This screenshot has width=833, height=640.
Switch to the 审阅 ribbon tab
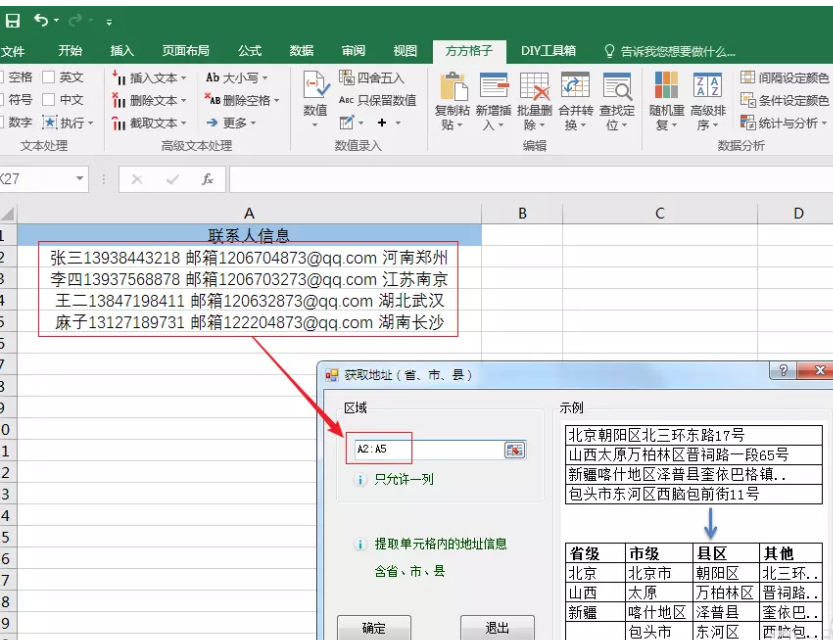(353, 51)
